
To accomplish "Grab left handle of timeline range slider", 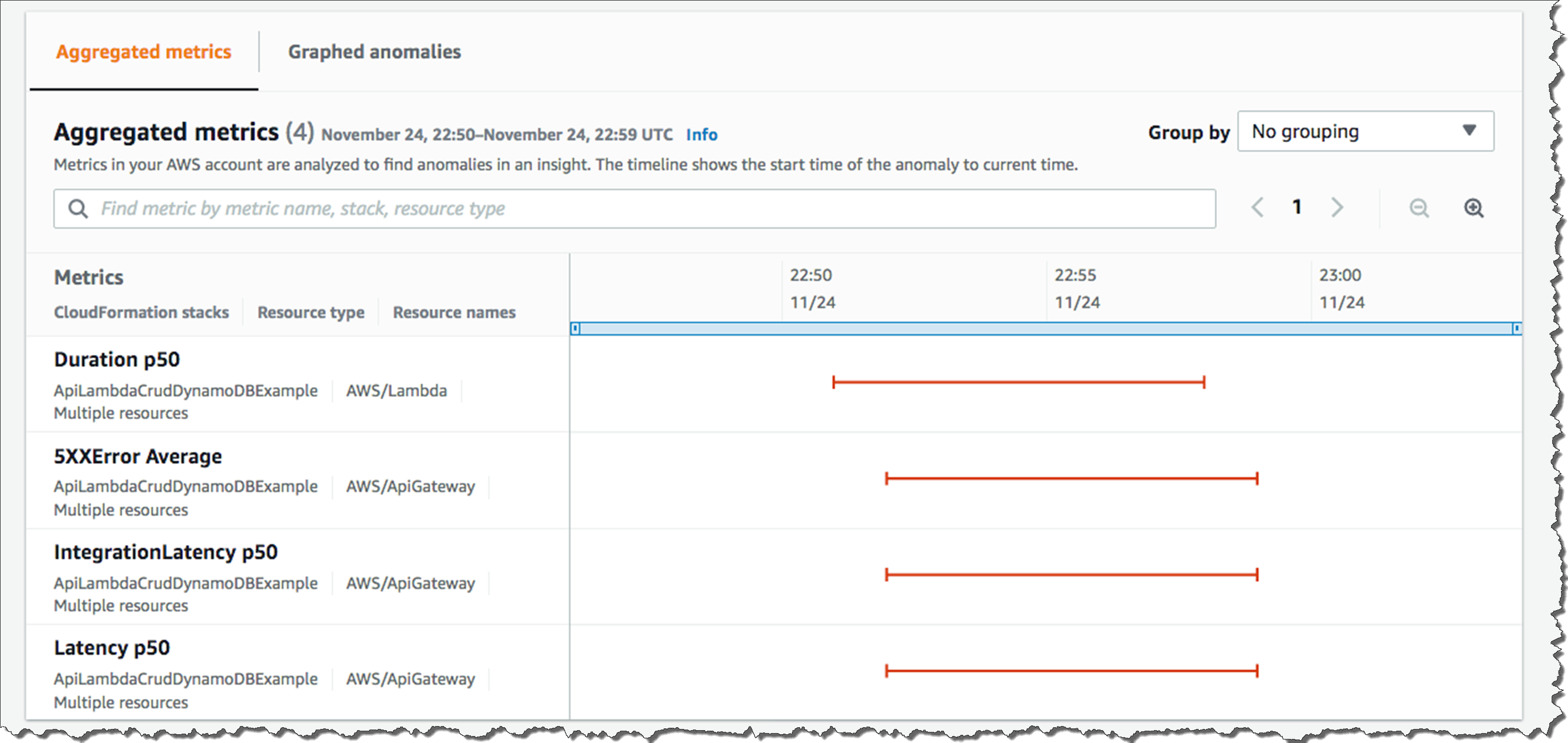I will tap(575, 328).
